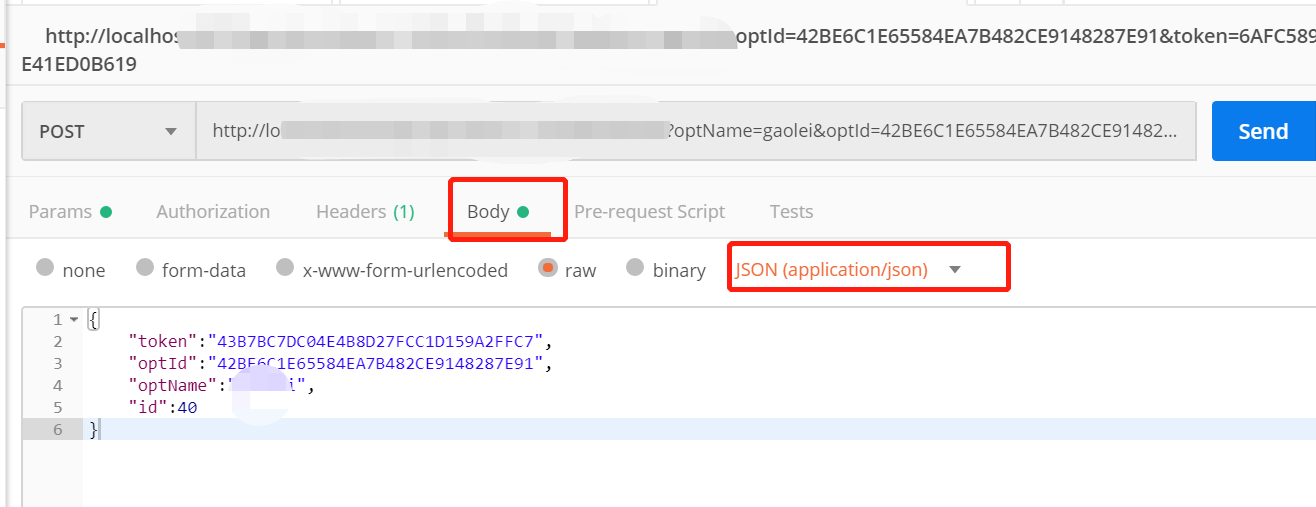Screen dimensions: 1316x507
Task: Click the optId value string on line 3
Action: point(378,363)
